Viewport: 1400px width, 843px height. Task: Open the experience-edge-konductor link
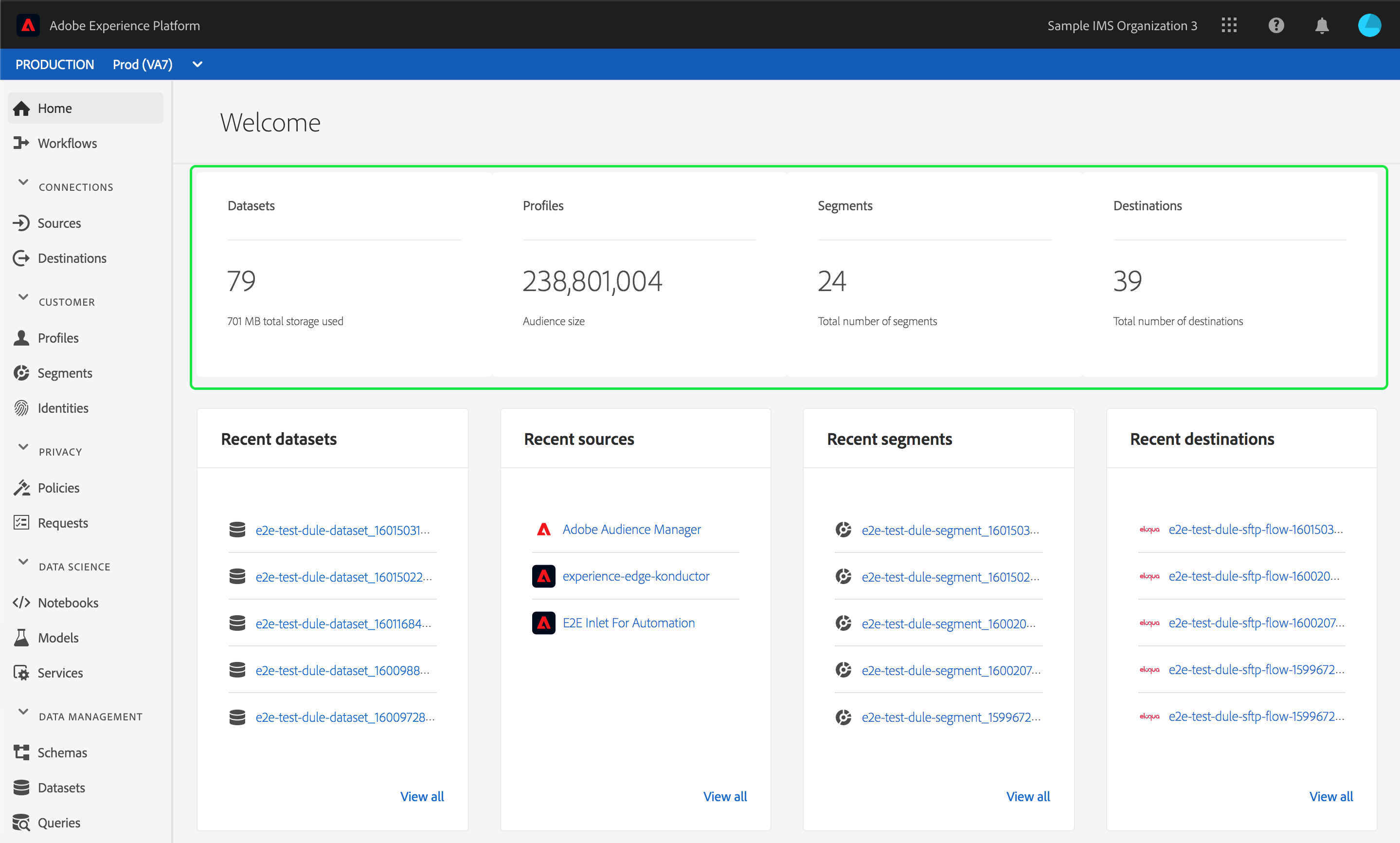[636, 576]
